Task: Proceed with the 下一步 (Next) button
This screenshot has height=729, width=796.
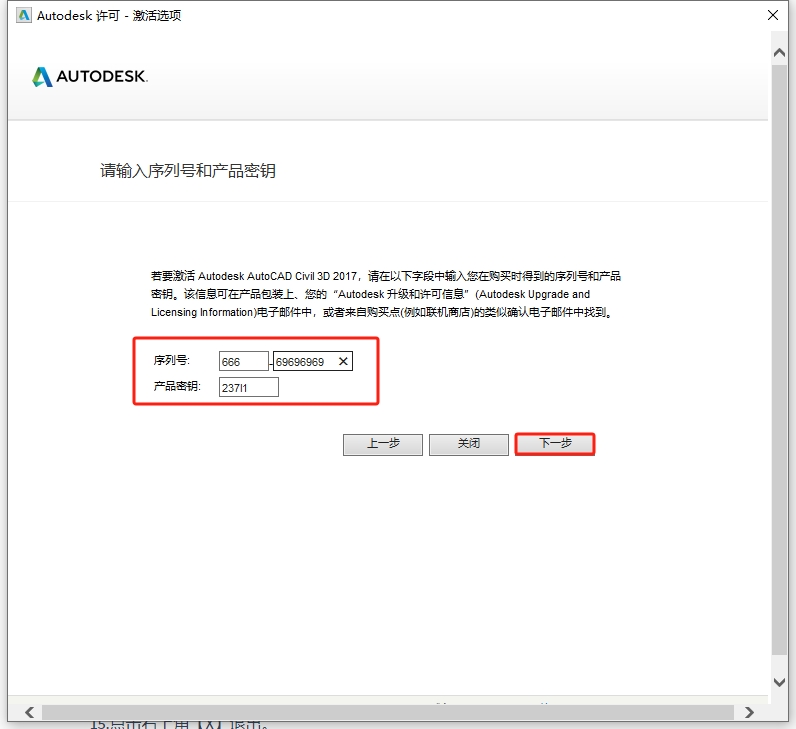Action: (555, 444)
